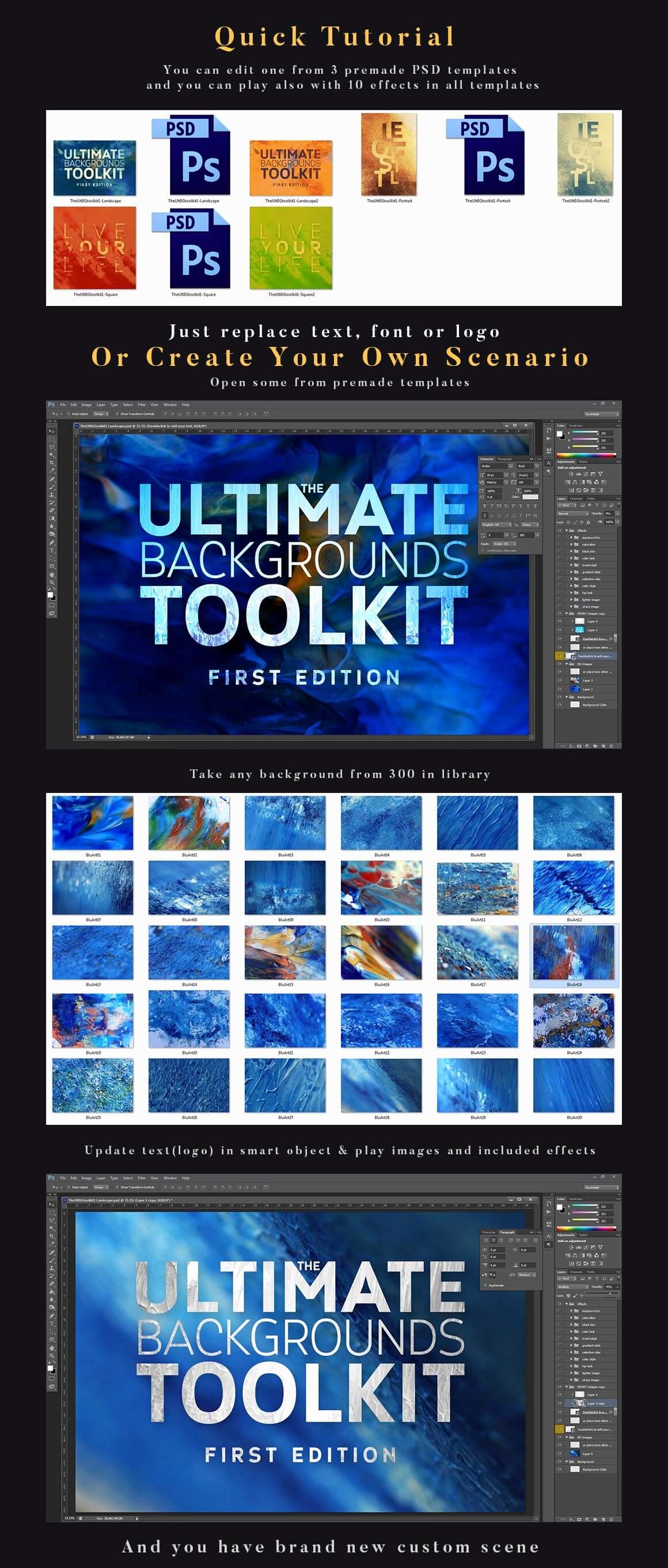
Task: Select the Type tool in upper Photoshop toolbar
Action: [x=52, y=550]
